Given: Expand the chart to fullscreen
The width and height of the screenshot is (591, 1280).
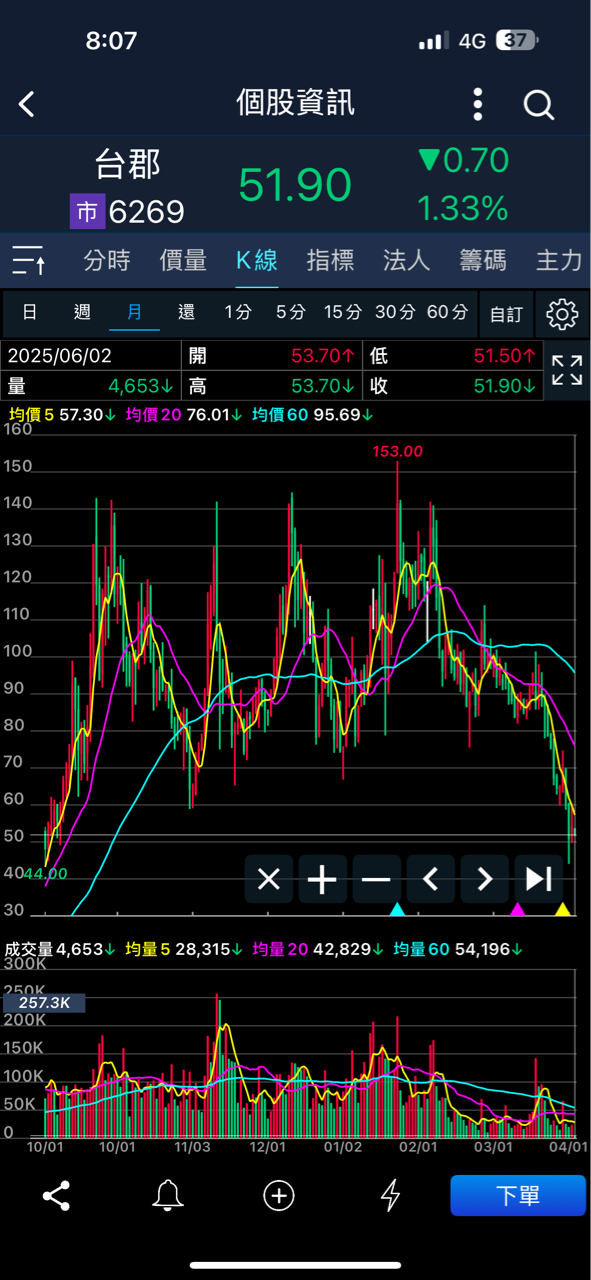Looking at the screenshot, I should coord(567,370).
